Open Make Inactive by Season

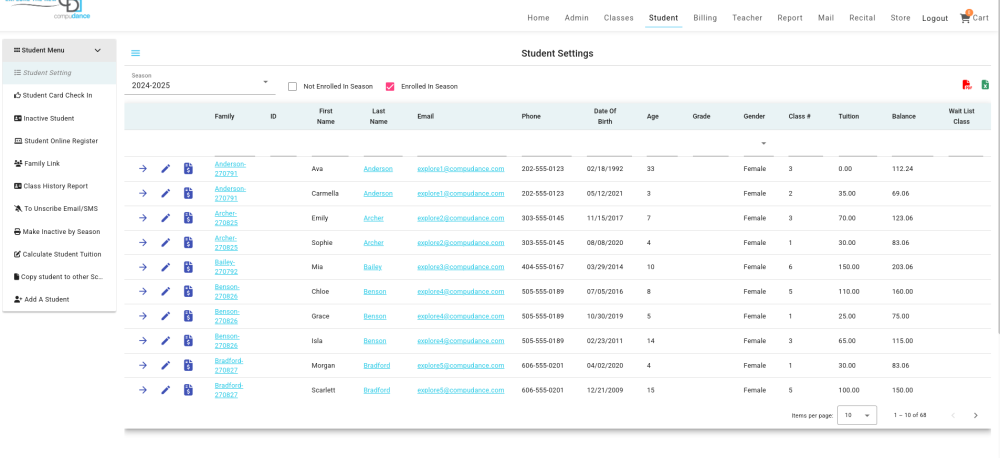coord(59,232)
